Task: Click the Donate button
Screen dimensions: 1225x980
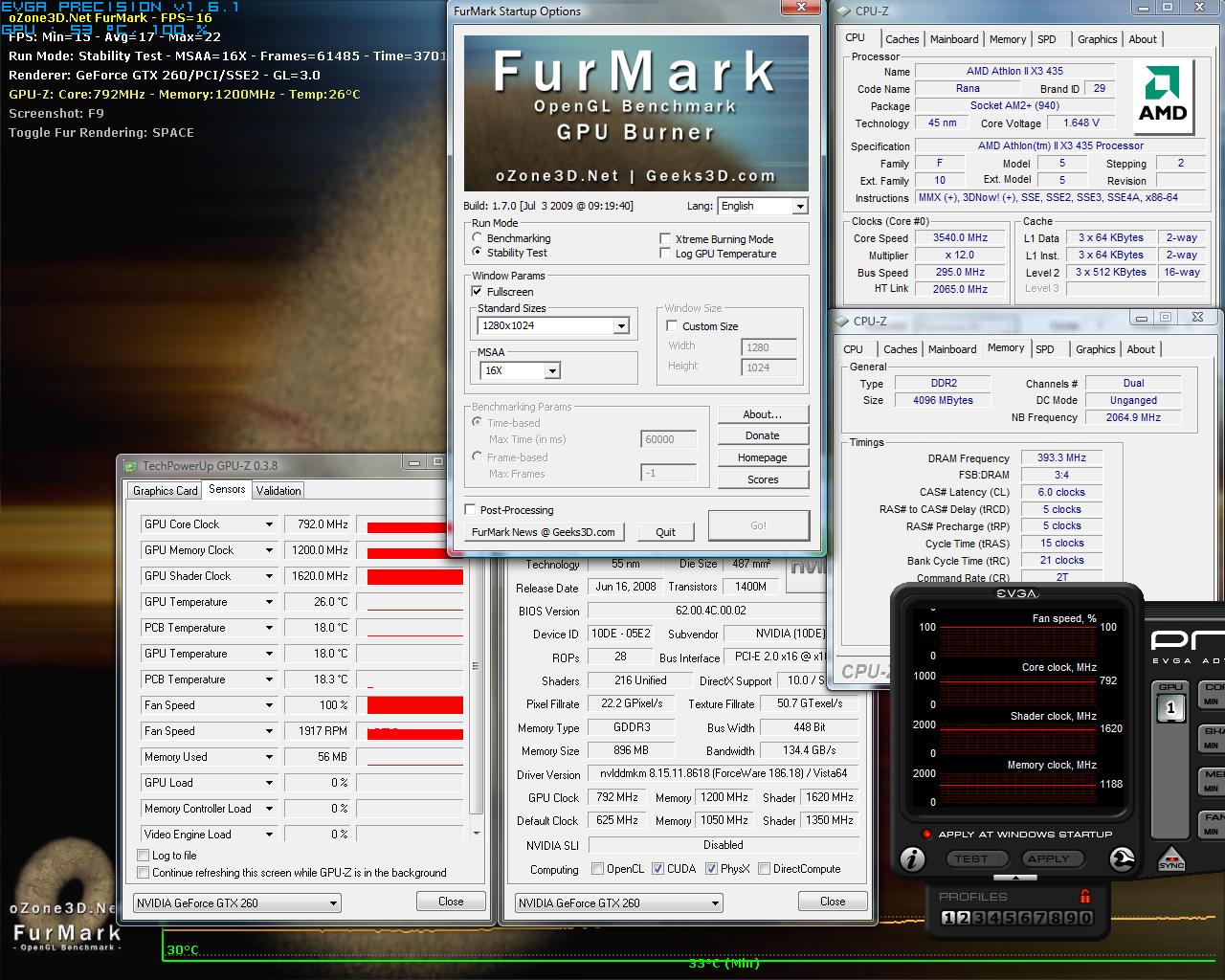Action: [x=763, y=435]
